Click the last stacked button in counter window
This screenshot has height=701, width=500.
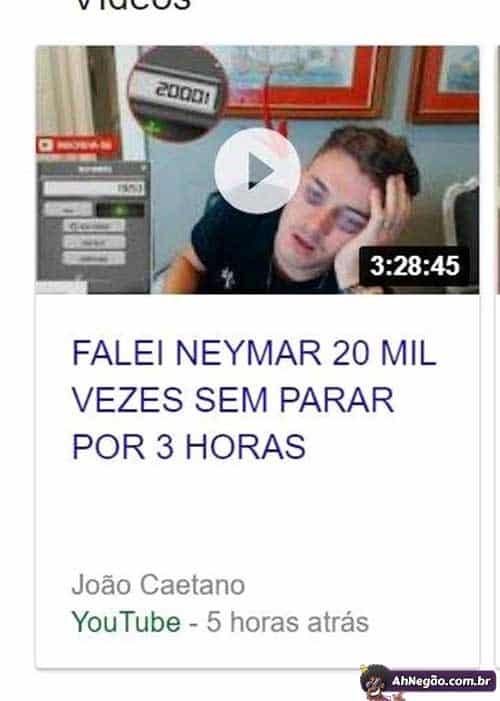(94, 259)
